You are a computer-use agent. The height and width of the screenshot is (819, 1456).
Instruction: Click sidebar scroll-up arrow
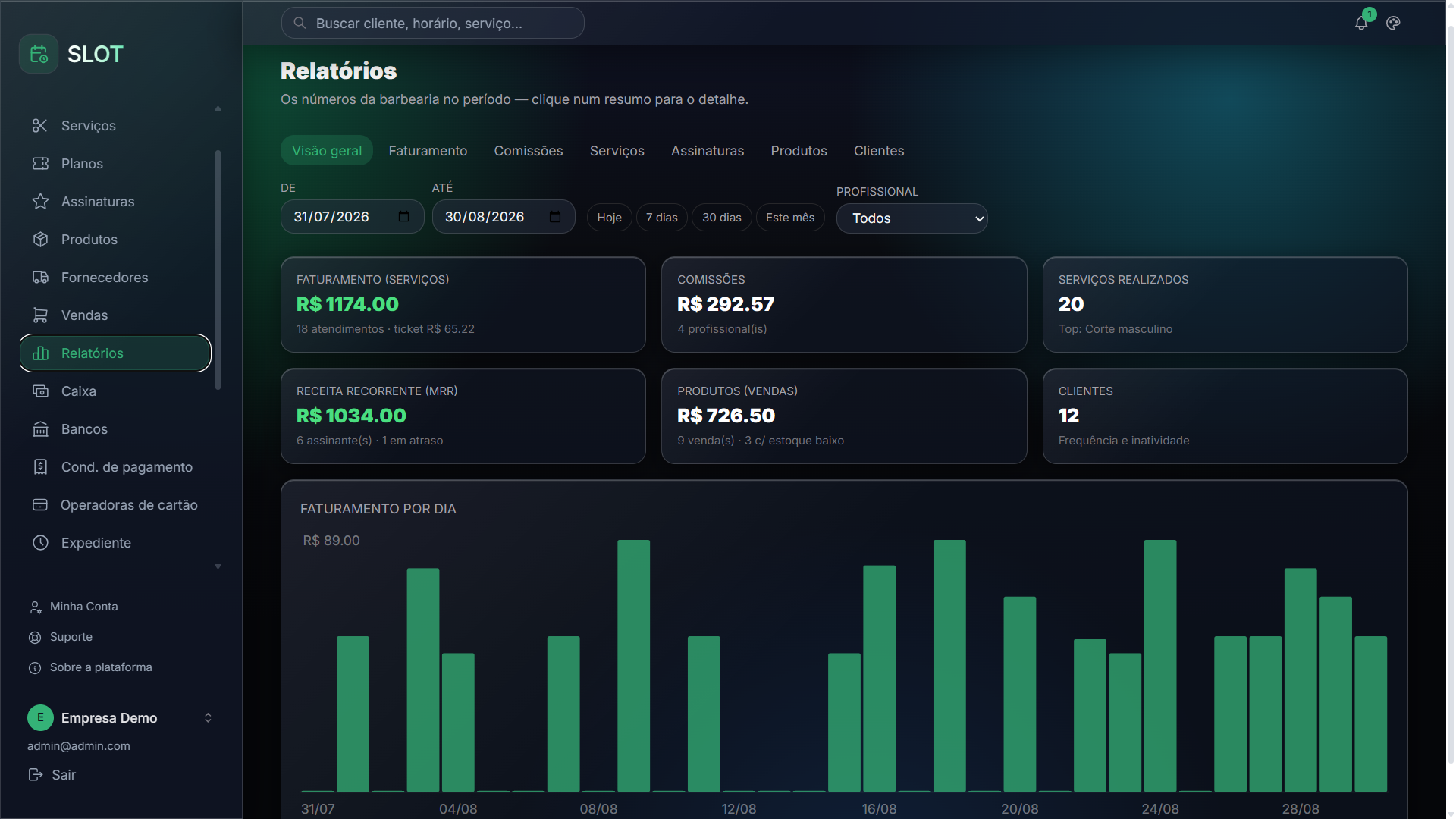[218, 108]
